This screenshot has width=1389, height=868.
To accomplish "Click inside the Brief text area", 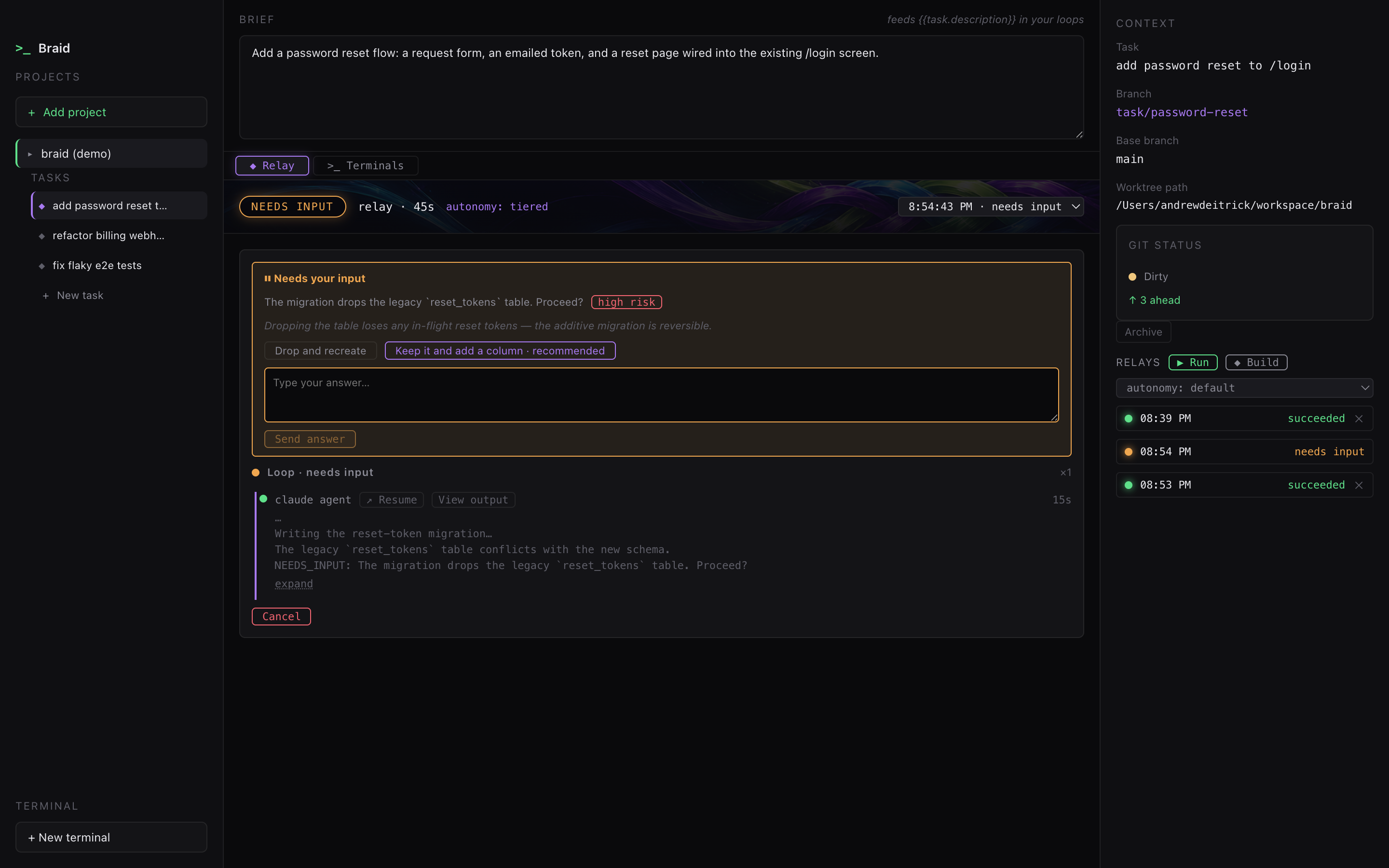I will coord(661,87).
